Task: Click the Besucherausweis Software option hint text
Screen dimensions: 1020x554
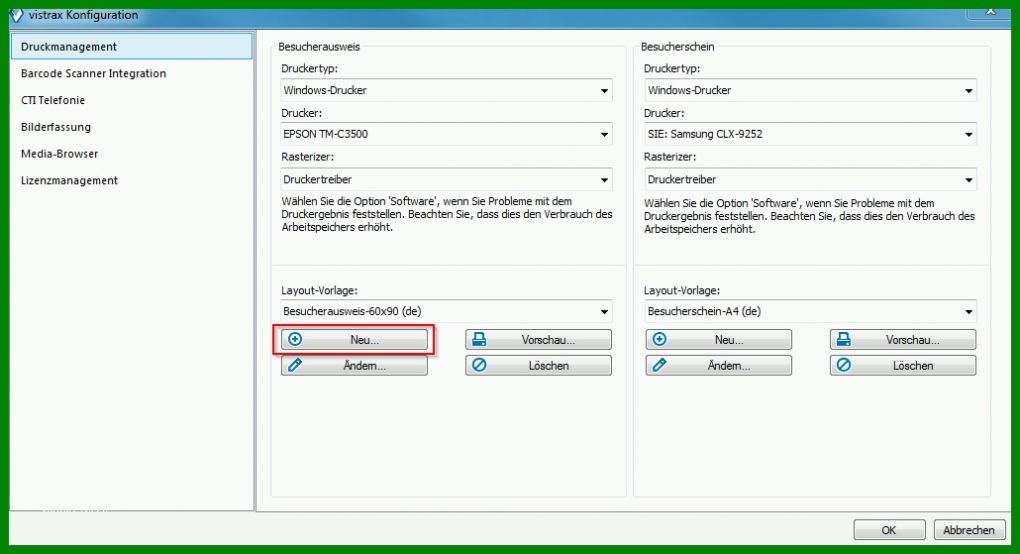Action: [446, 214]
